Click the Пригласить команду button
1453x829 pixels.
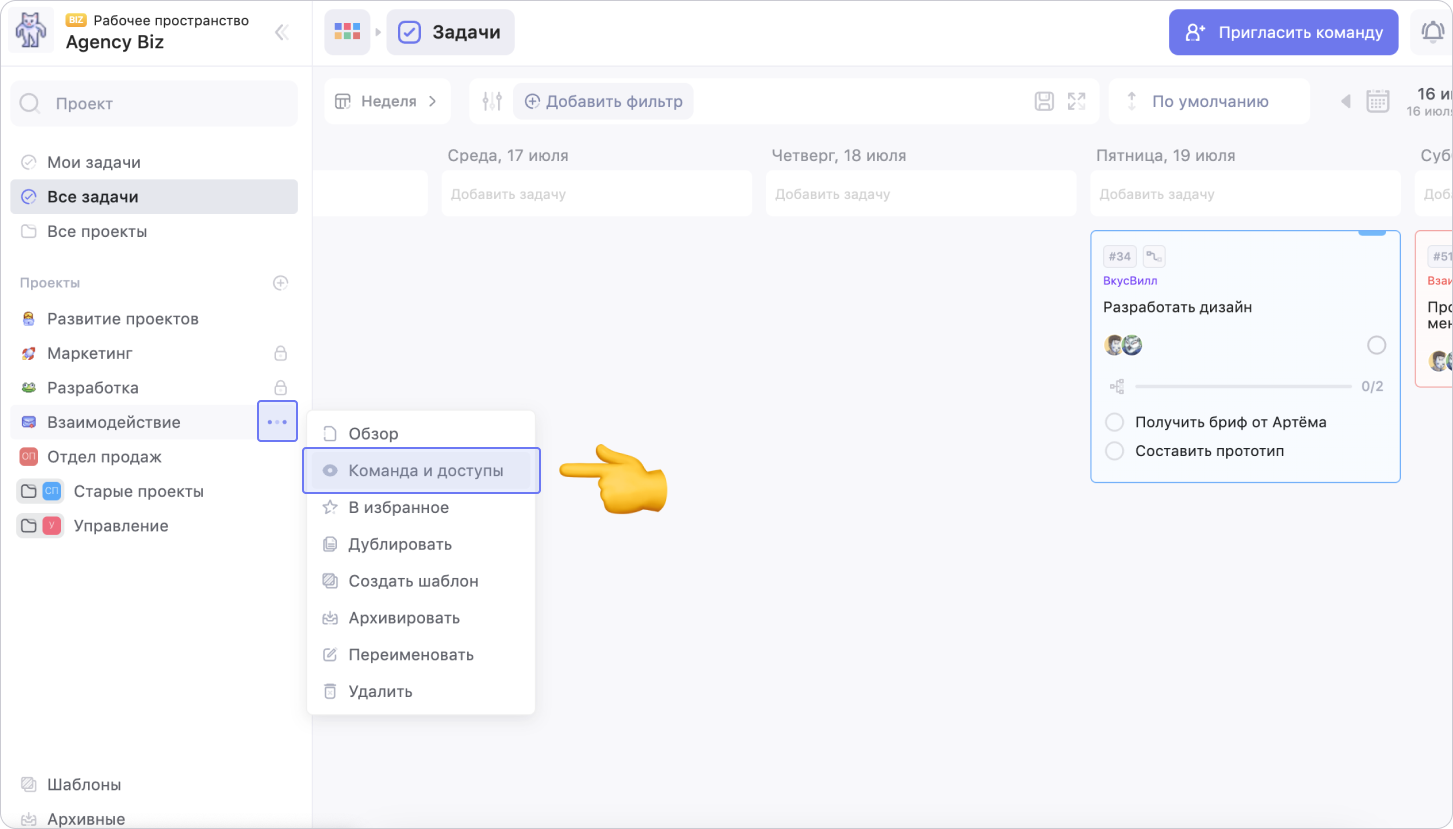point(1283,32)
